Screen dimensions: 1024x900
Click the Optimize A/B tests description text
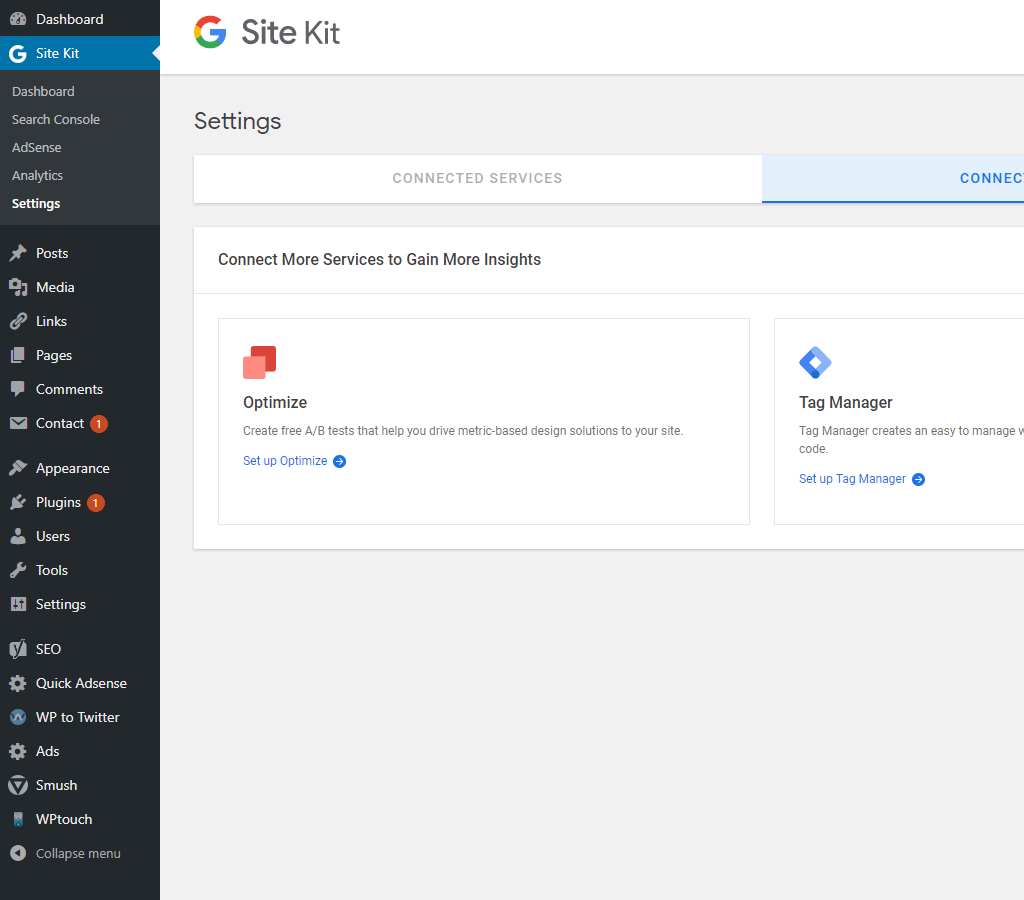pyautogui.click(x=463, y=431)
